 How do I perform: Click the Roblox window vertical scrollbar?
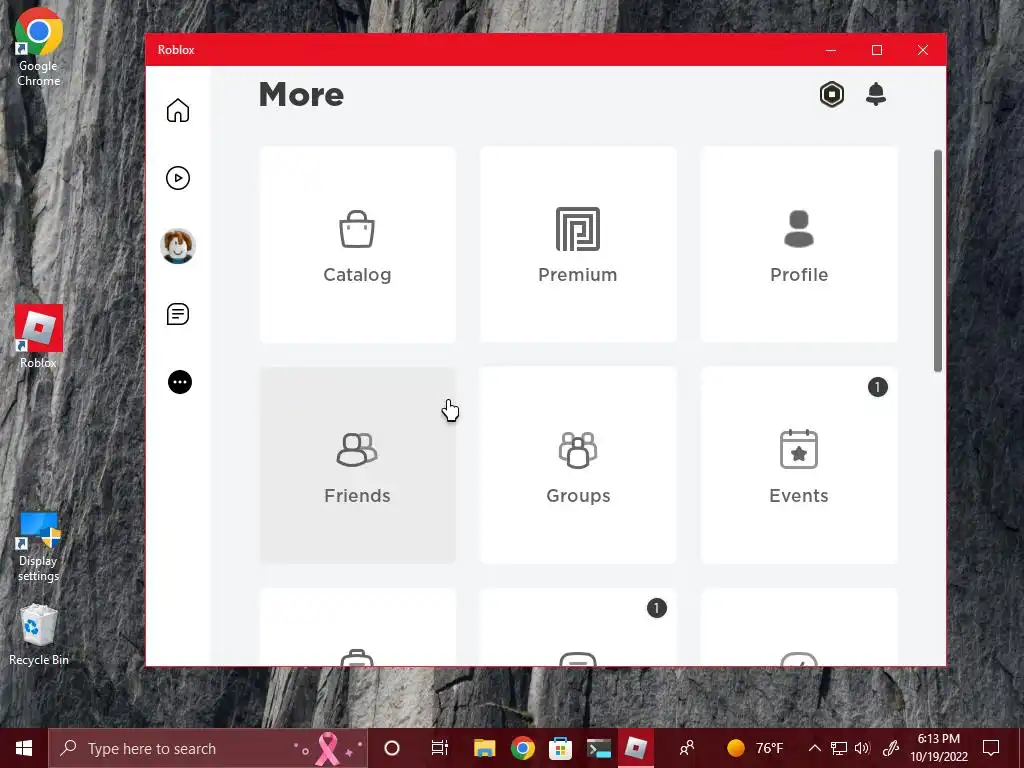pos(938,261)
